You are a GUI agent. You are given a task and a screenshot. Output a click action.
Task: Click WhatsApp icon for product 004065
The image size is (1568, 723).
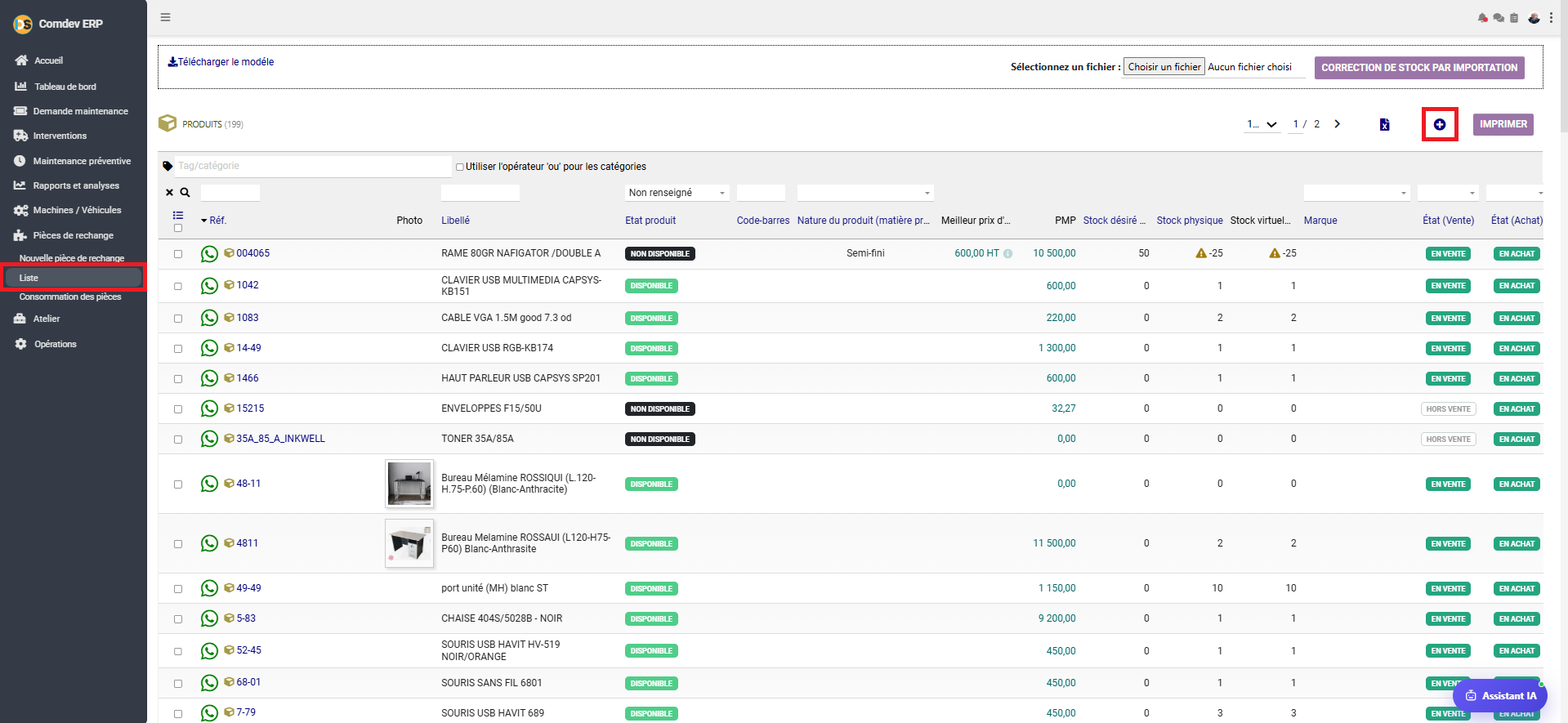click(x=209, y=254)
